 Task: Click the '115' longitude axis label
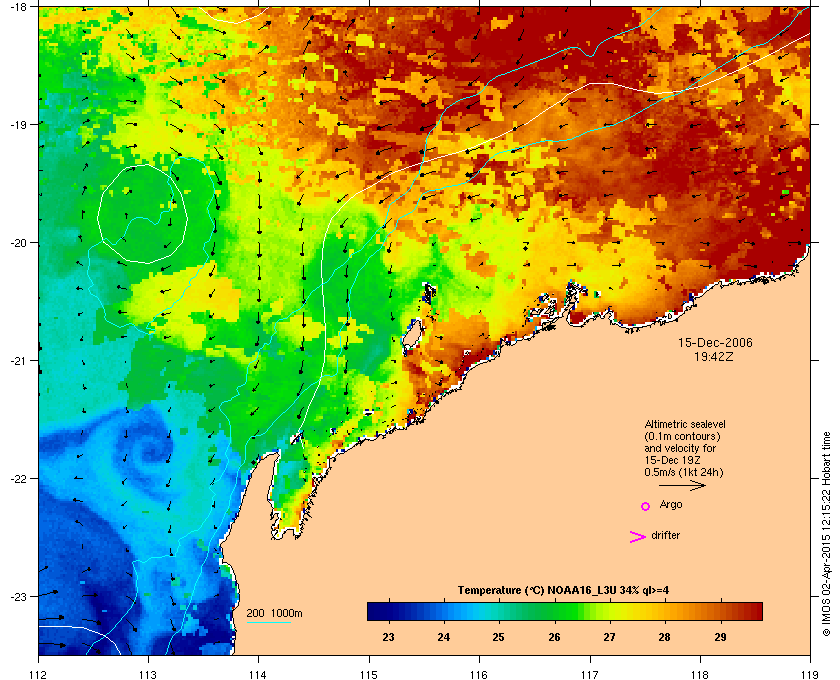369,674
